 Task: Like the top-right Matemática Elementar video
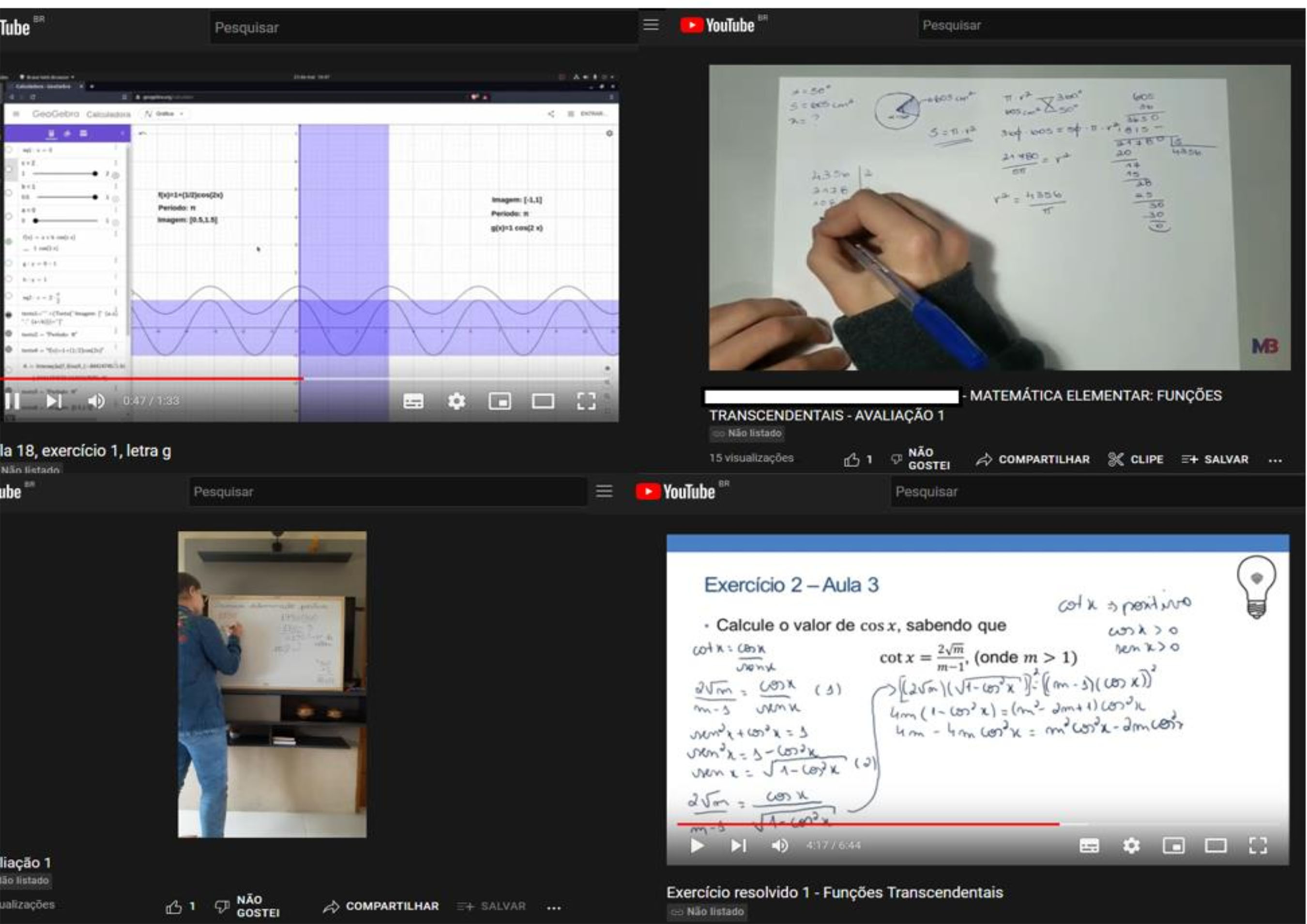(x=851, y=459)
